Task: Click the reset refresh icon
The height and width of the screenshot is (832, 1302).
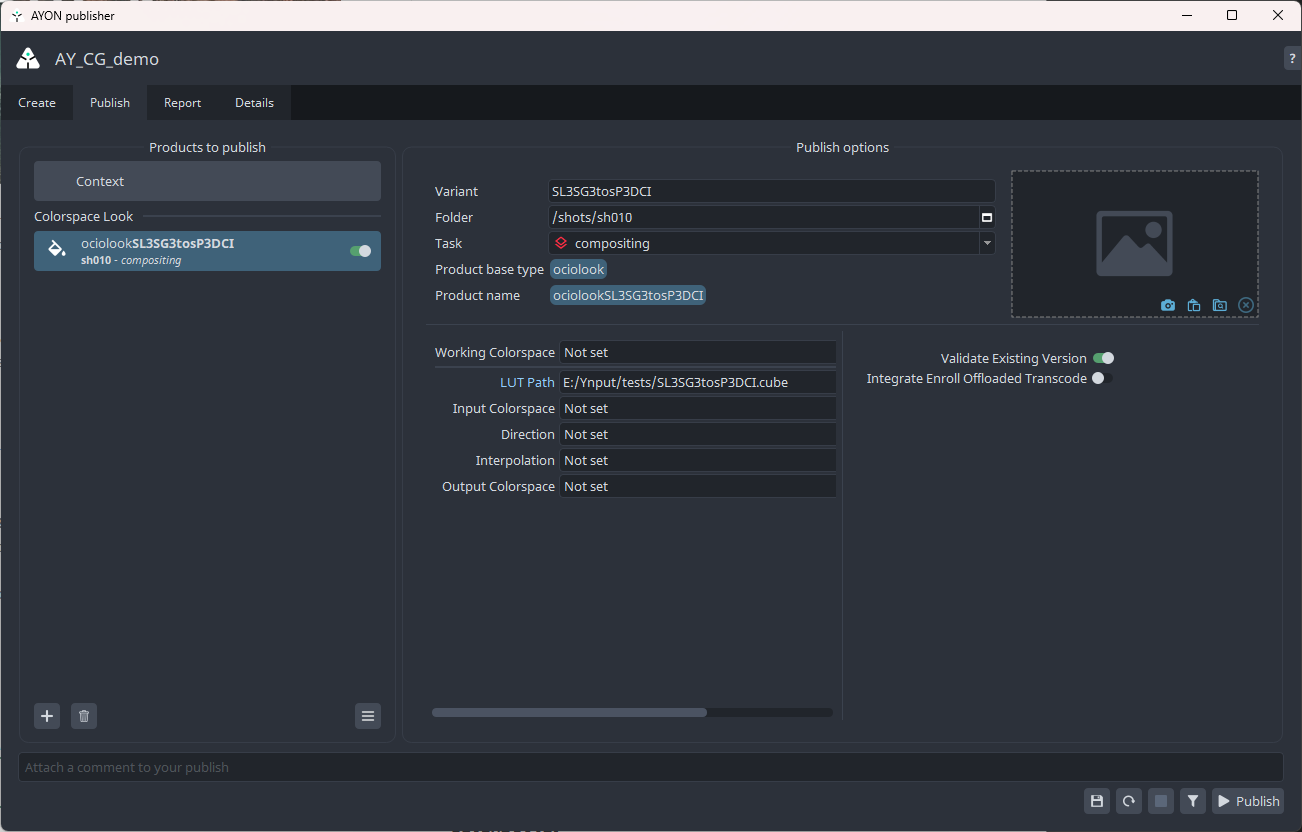Action: 1129,801
